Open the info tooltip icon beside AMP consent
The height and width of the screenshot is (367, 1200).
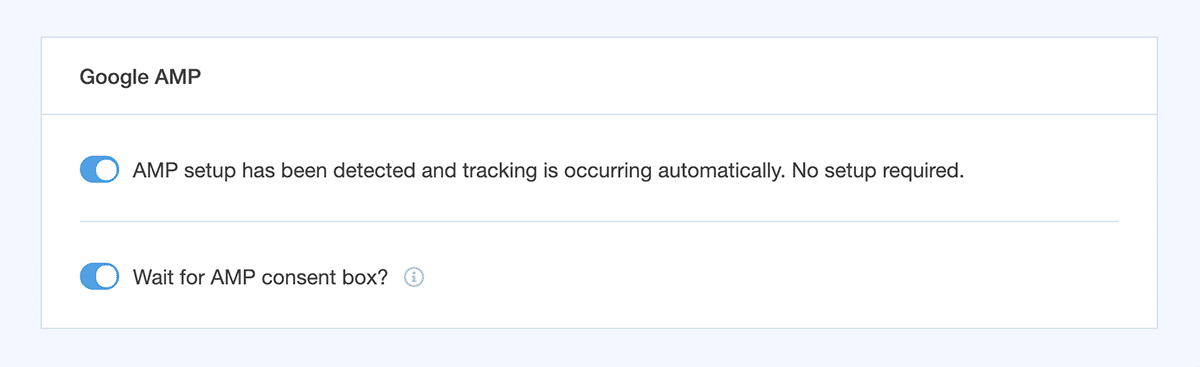(x=414, y=277)
